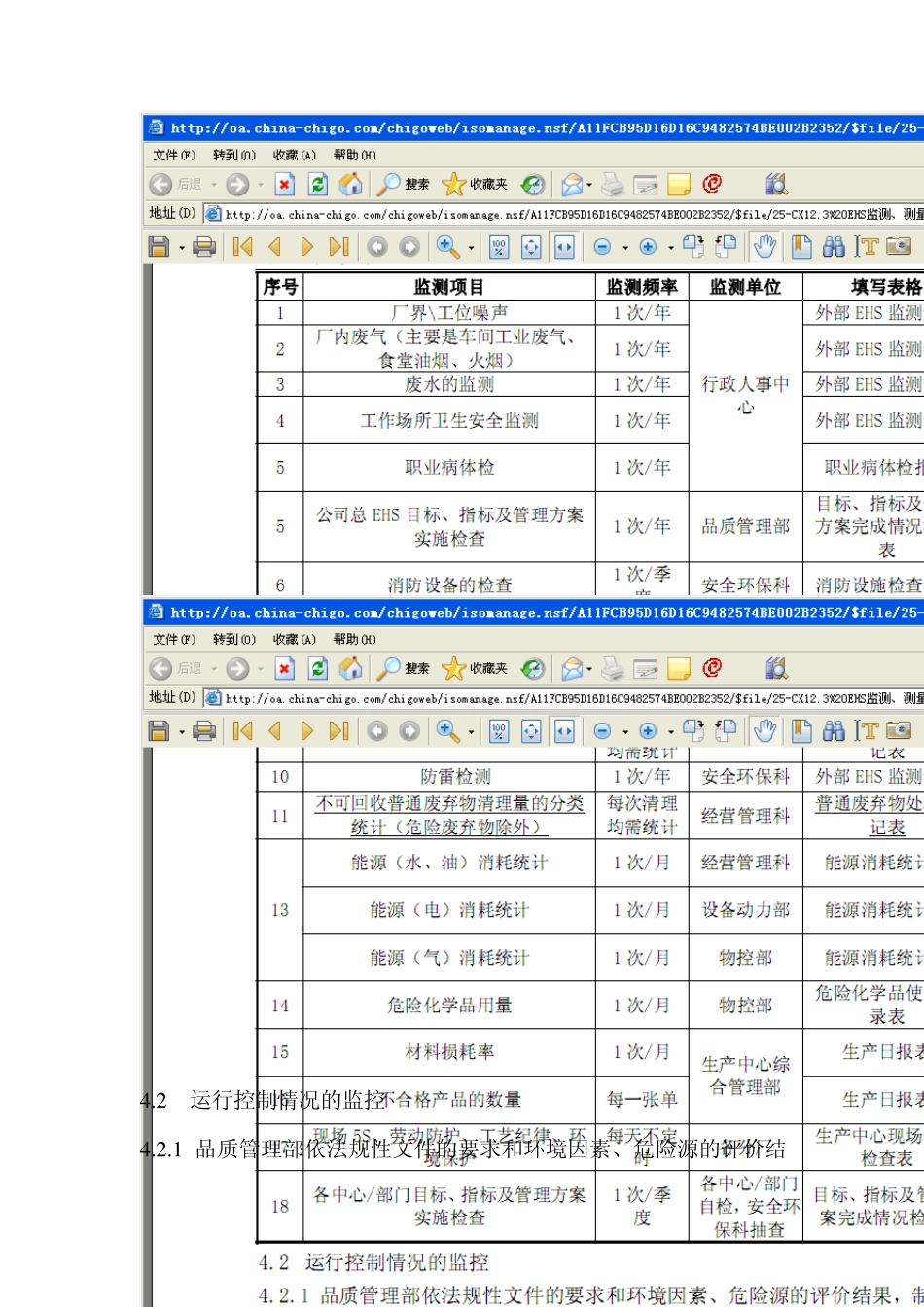Screen dimensions: 924x1307
Task: Click the 废水的监测 table cell
Action: (449, 384)
